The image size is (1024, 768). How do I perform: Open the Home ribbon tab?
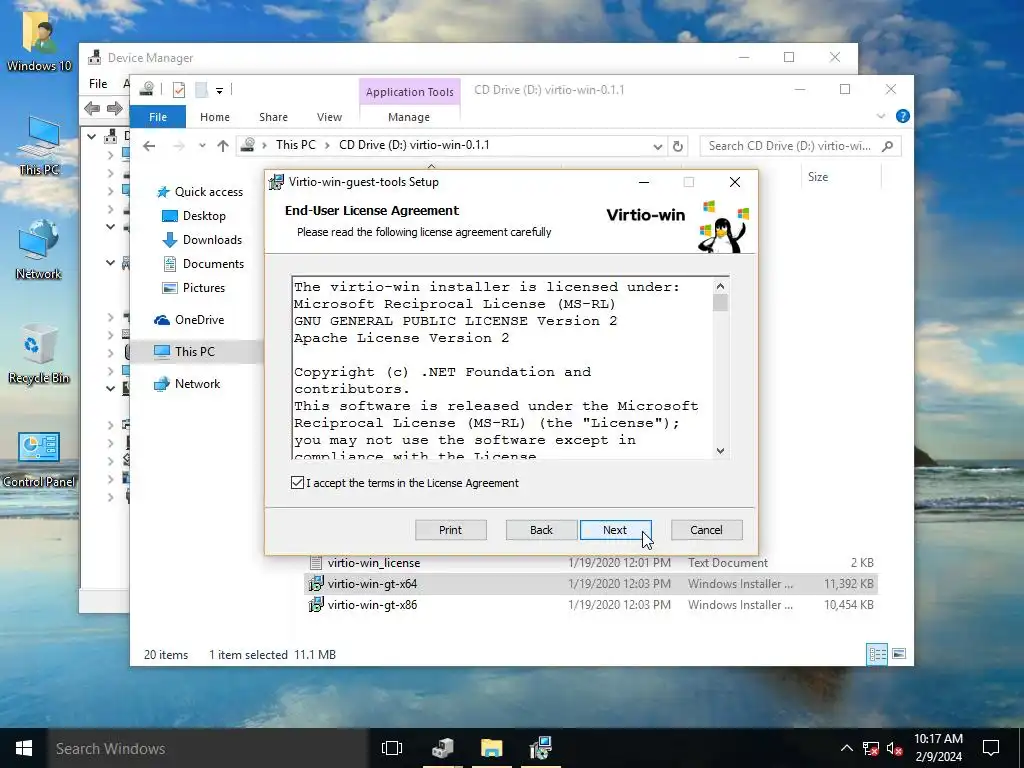click(215, 117)
